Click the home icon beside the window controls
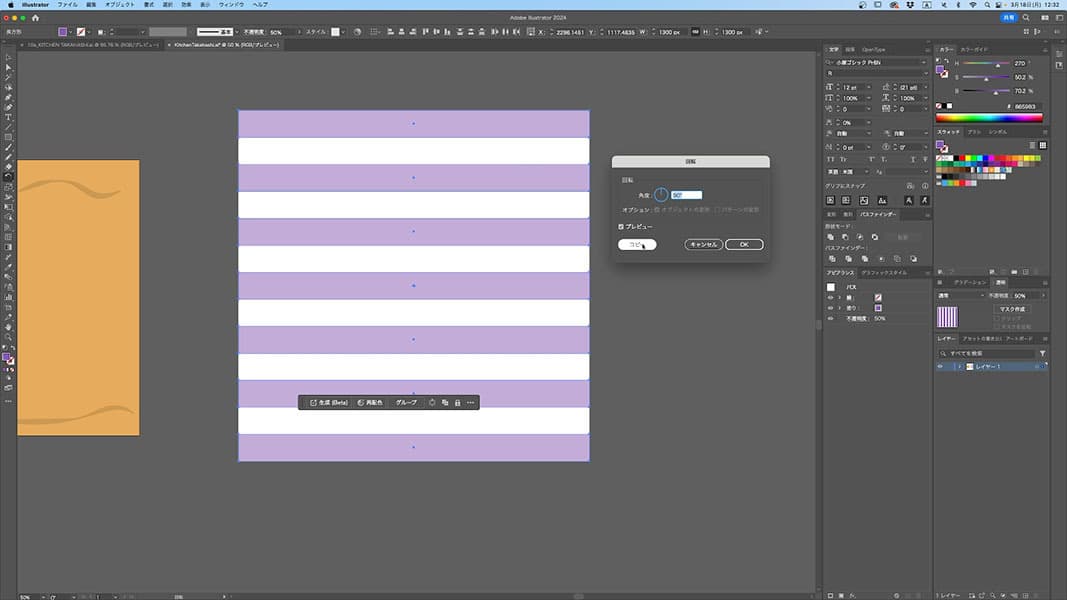 click(36, 17)
